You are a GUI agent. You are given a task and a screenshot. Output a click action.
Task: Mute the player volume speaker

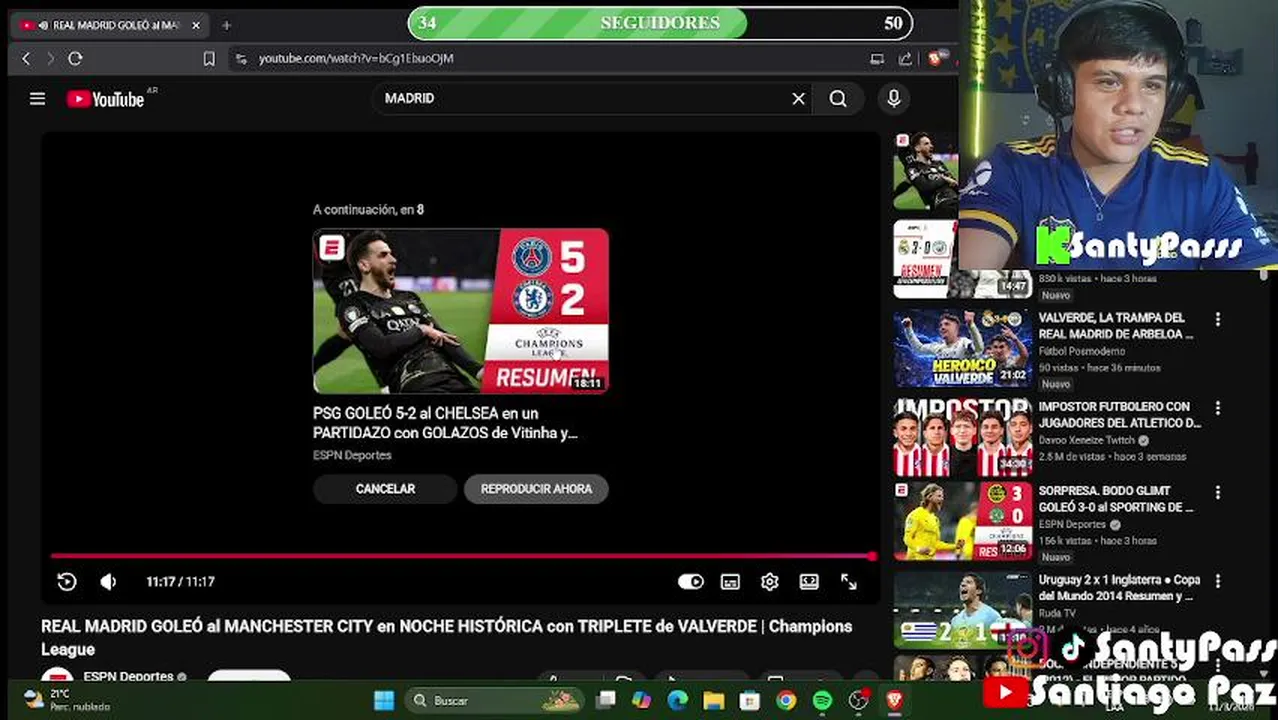coord(108,581)
